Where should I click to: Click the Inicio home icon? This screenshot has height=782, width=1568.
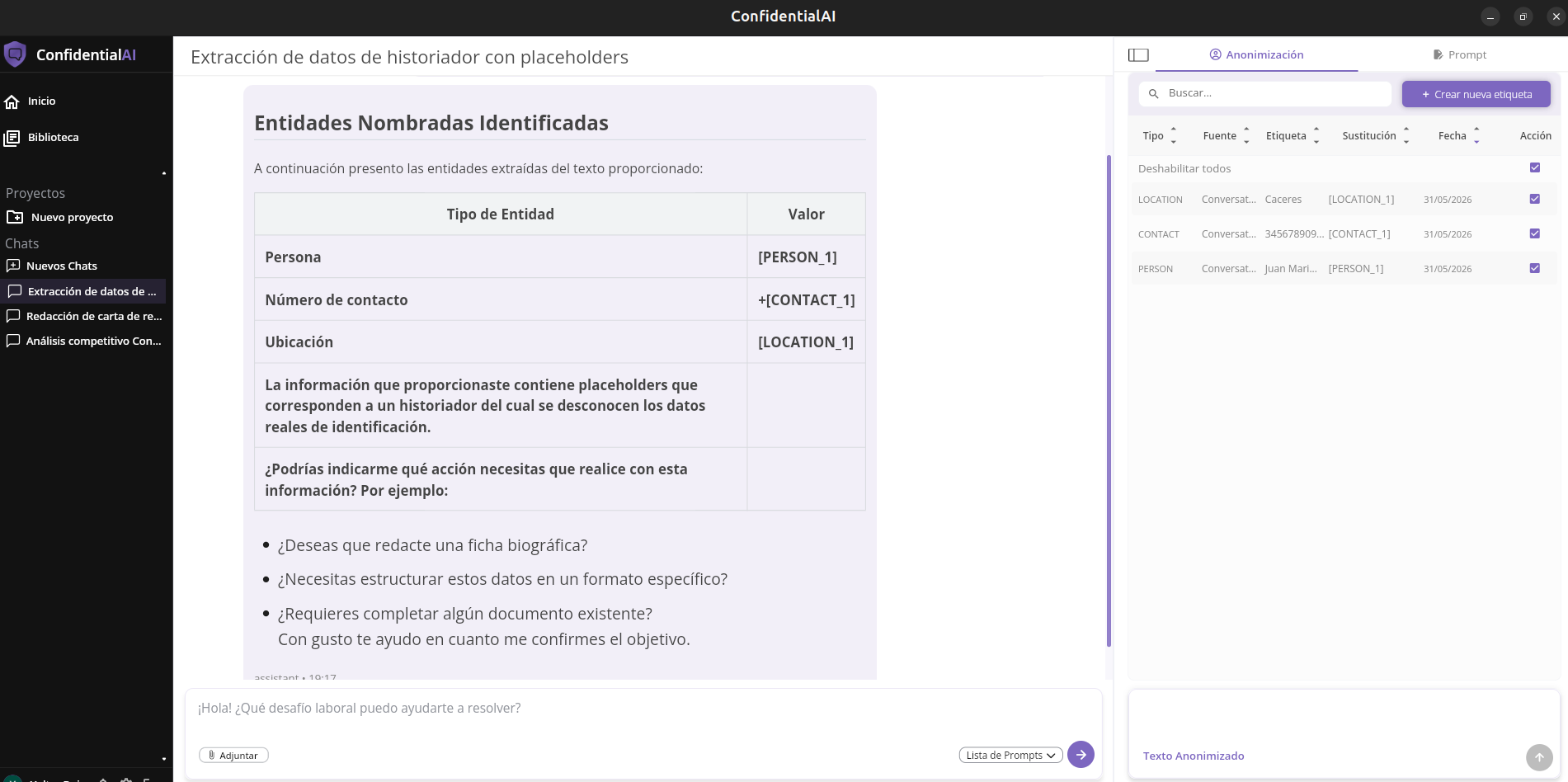pyautogui.click(x=12, y=101)
